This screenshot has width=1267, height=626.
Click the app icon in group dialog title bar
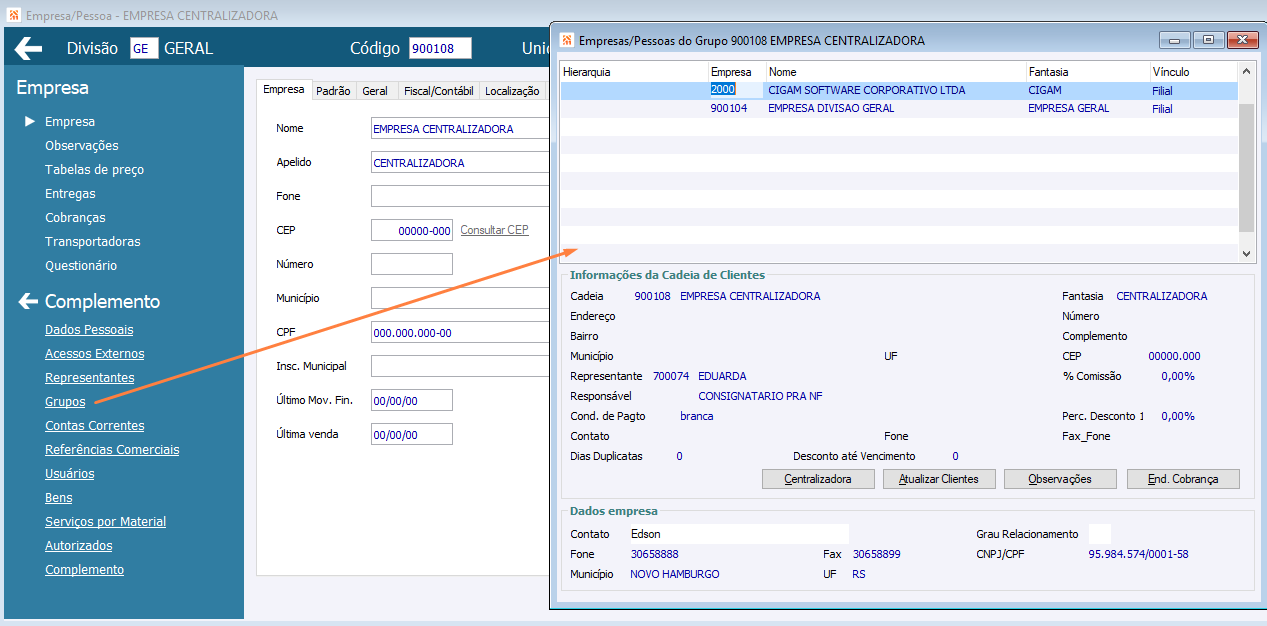coord(567,41)
